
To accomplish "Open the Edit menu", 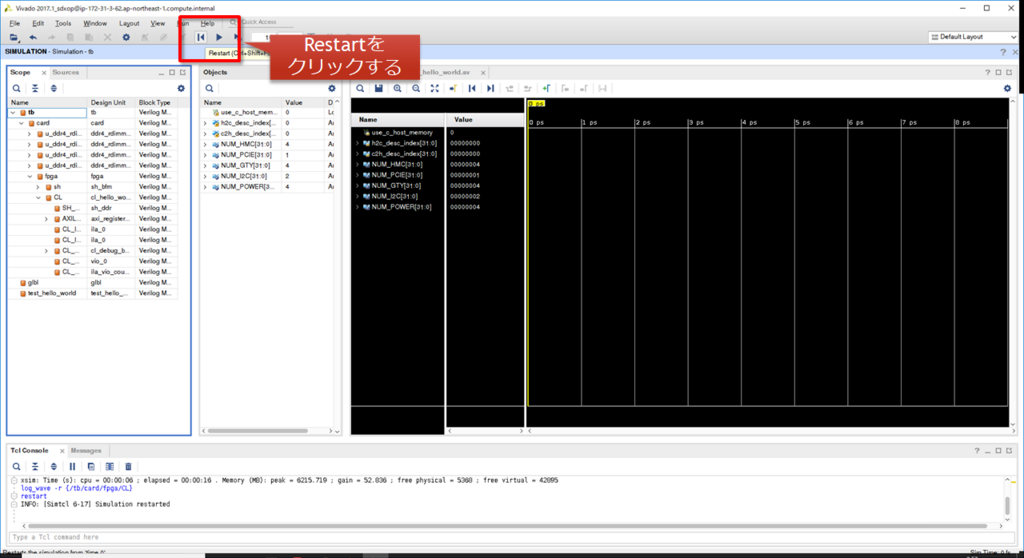I will pyautogui.click(x=38, y=23).
